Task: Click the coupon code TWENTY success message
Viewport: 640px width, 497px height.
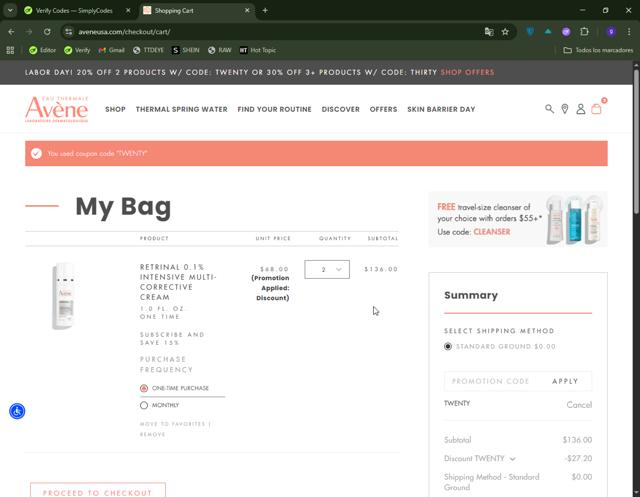Action: point(97,153)
